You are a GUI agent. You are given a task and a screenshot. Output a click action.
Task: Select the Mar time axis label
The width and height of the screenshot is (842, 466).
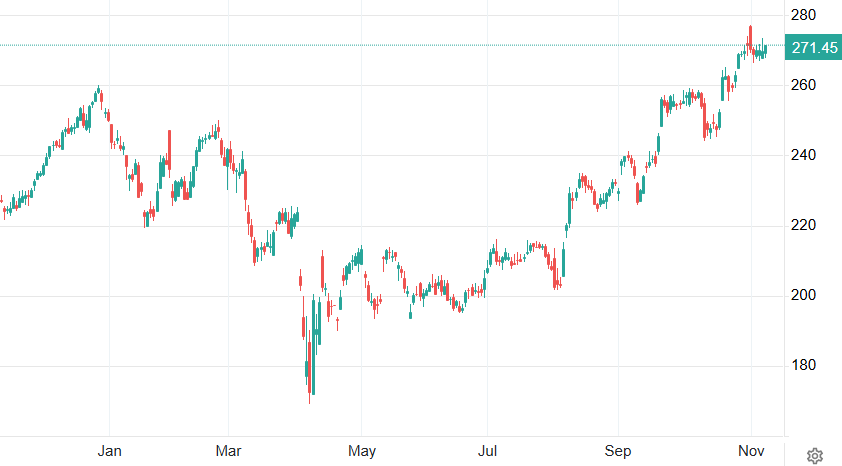click(231, 451)
